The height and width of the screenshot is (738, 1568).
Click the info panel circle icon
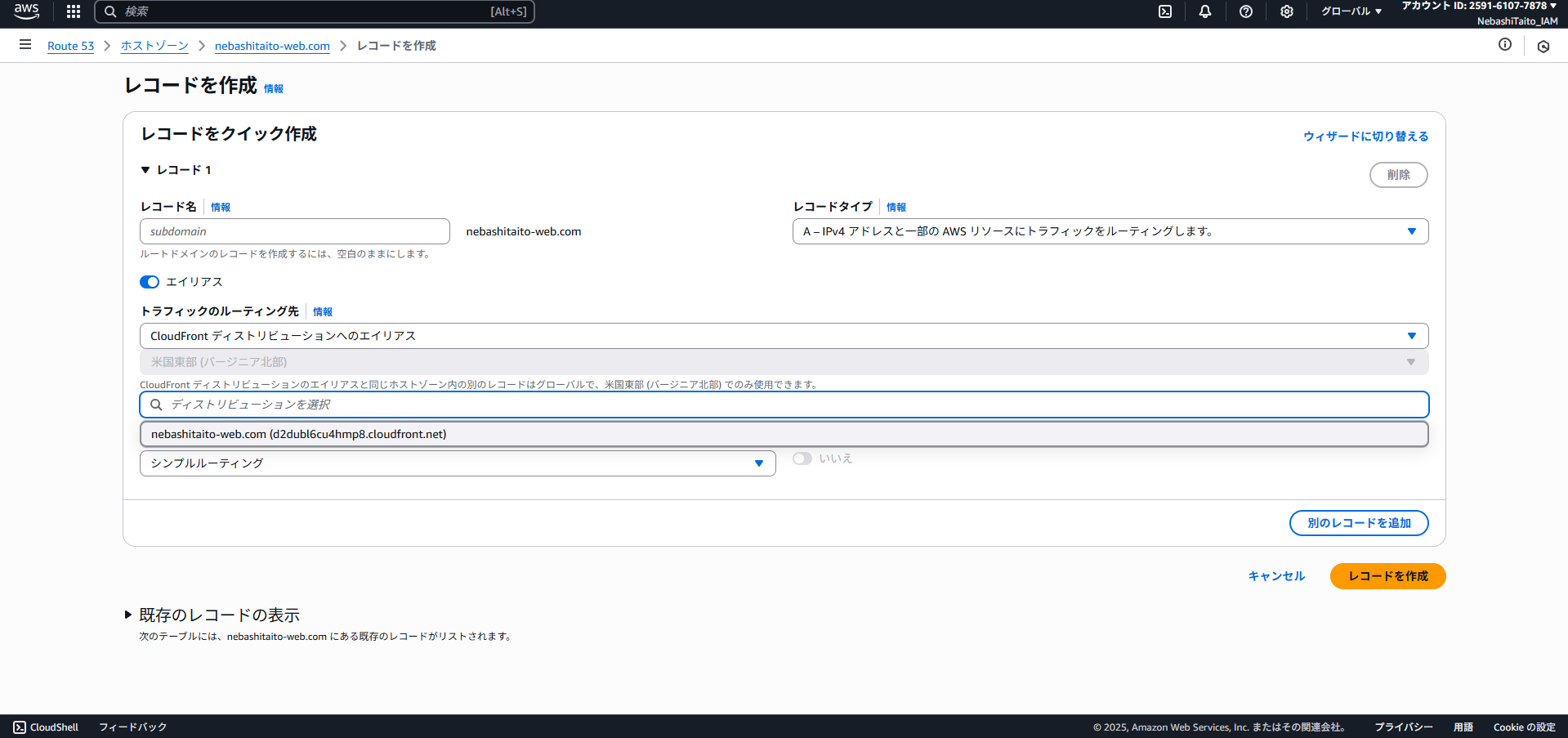(x=1505, y=45)
